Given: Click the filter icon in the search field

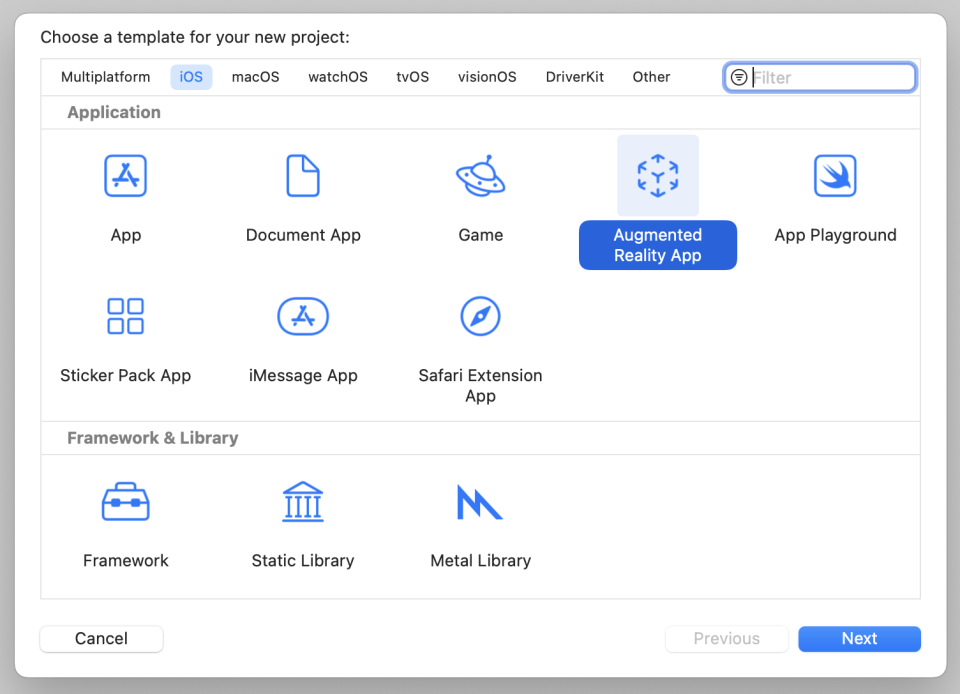Looking at the screenshot, I should (738, 77).
